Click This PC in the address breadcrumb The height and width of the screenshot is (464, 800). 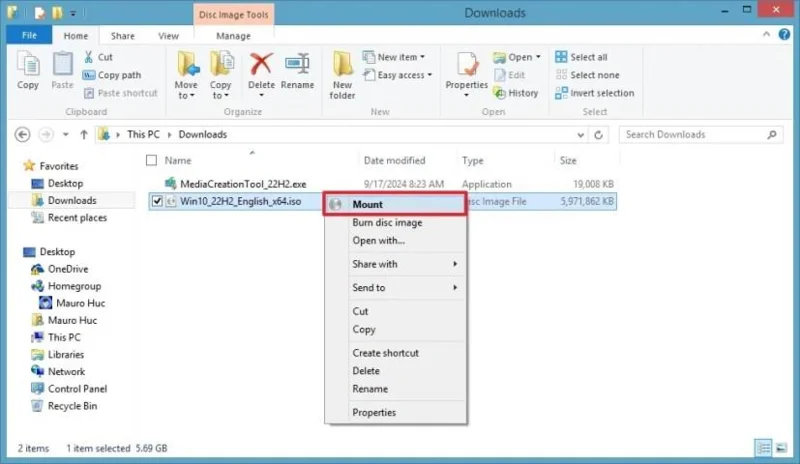pyautogui.click(x=143, y=135)
